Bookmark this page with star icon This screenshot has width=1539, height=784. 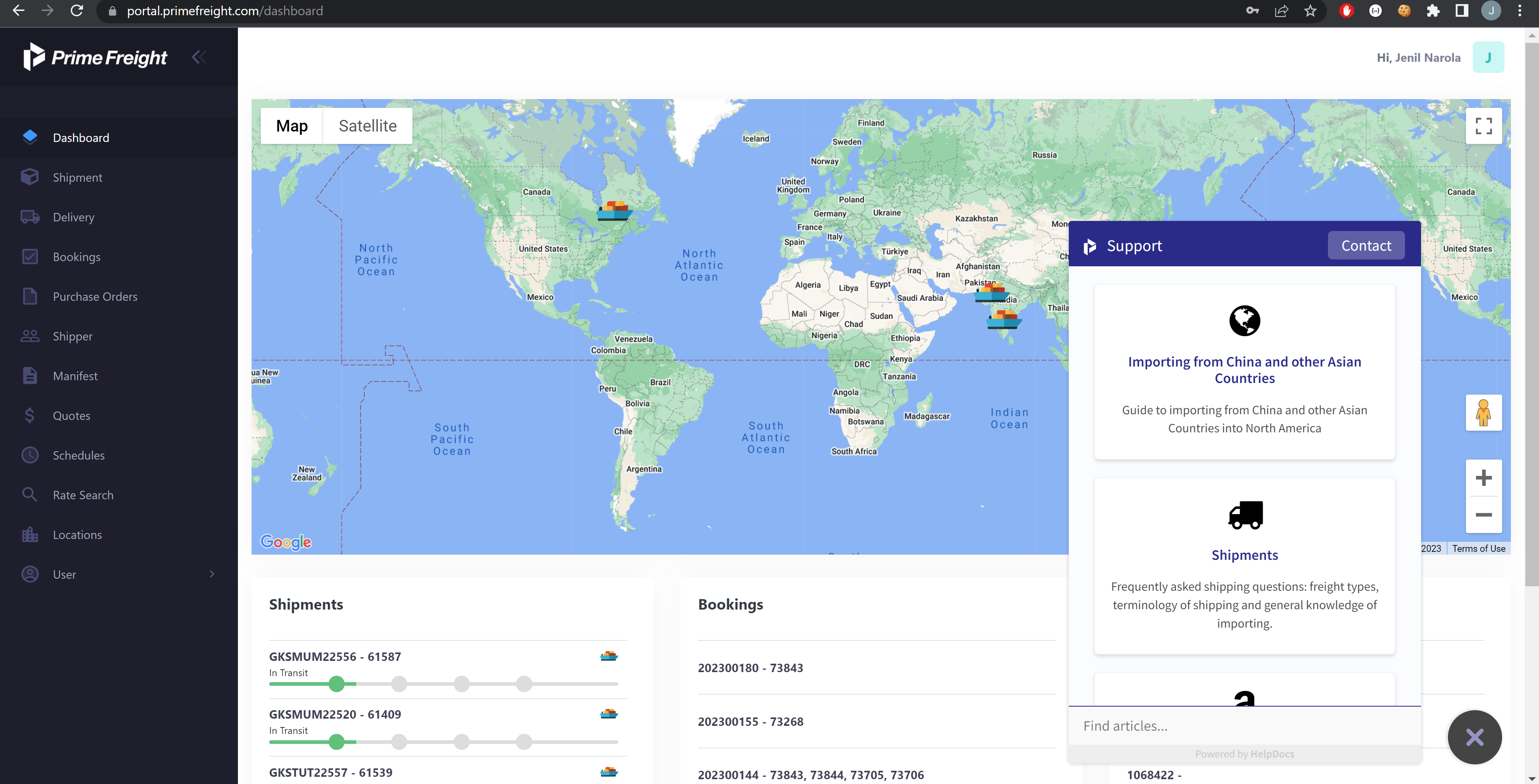pyautogui.click(x=1310, y=11)
